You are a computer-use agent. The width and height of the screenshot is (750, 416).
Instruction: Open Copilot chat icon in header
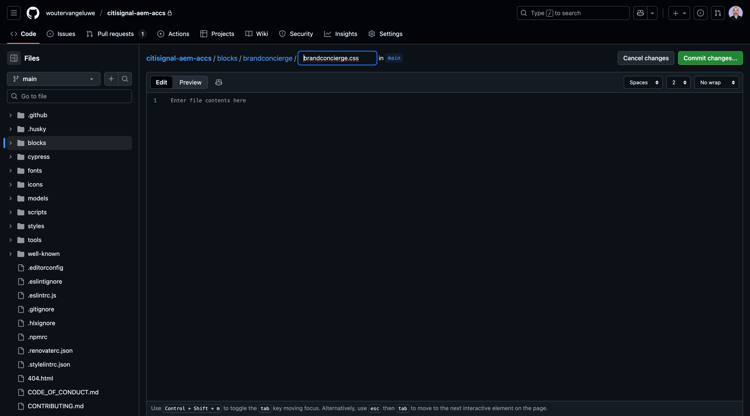[x=640, y=13]
